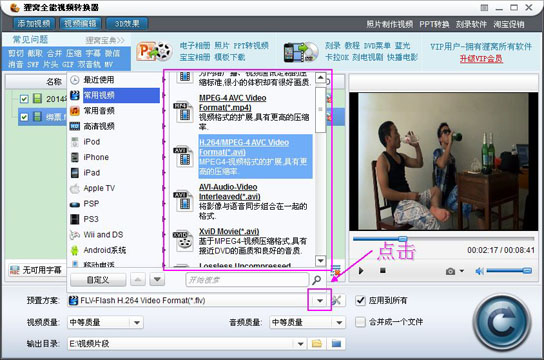Stop the preview video
The image size is (544, 360).
[383, 271]
